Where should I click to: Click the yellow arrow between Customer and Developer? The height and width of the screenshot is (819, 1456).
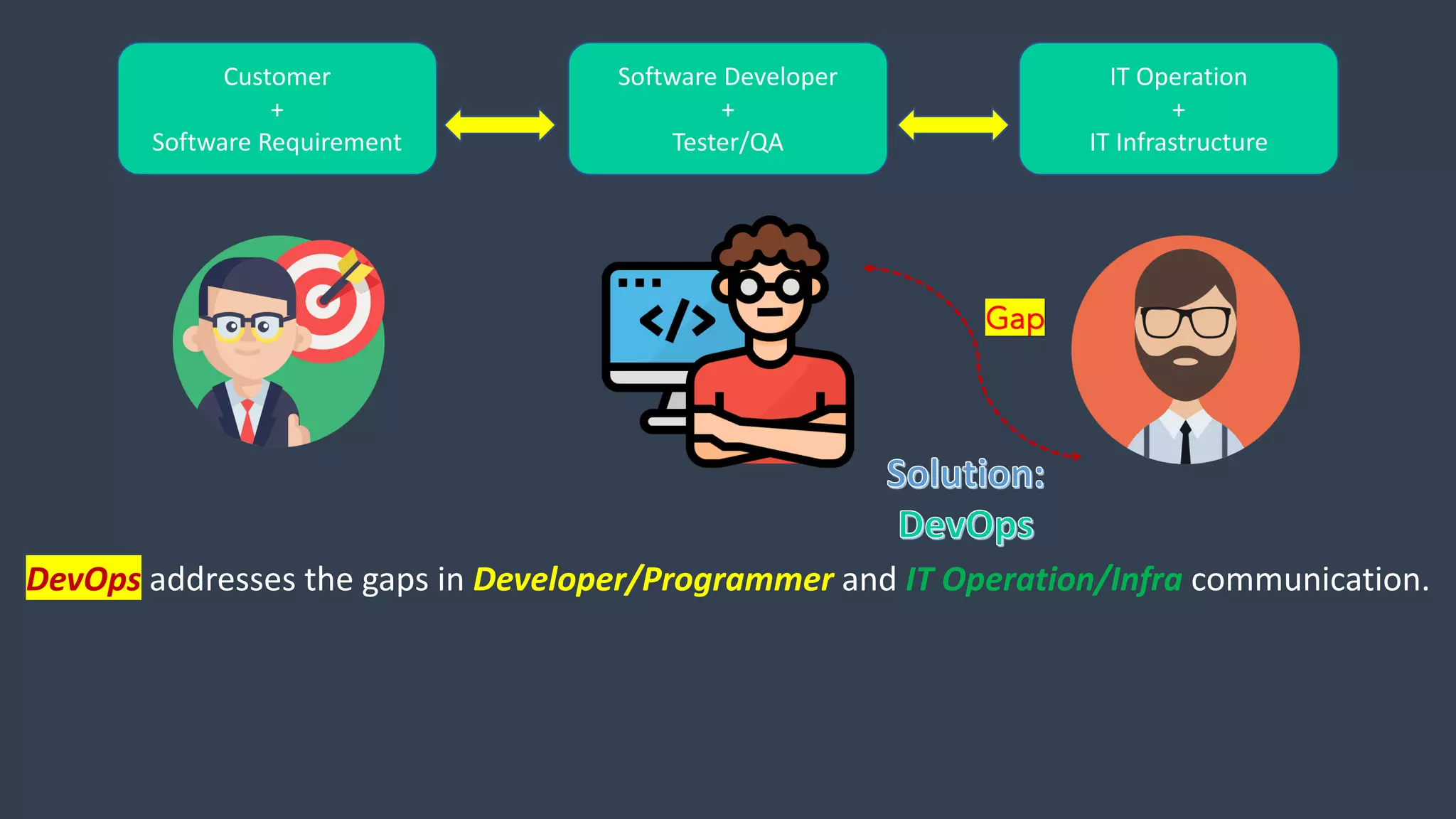tap(500, 124)
